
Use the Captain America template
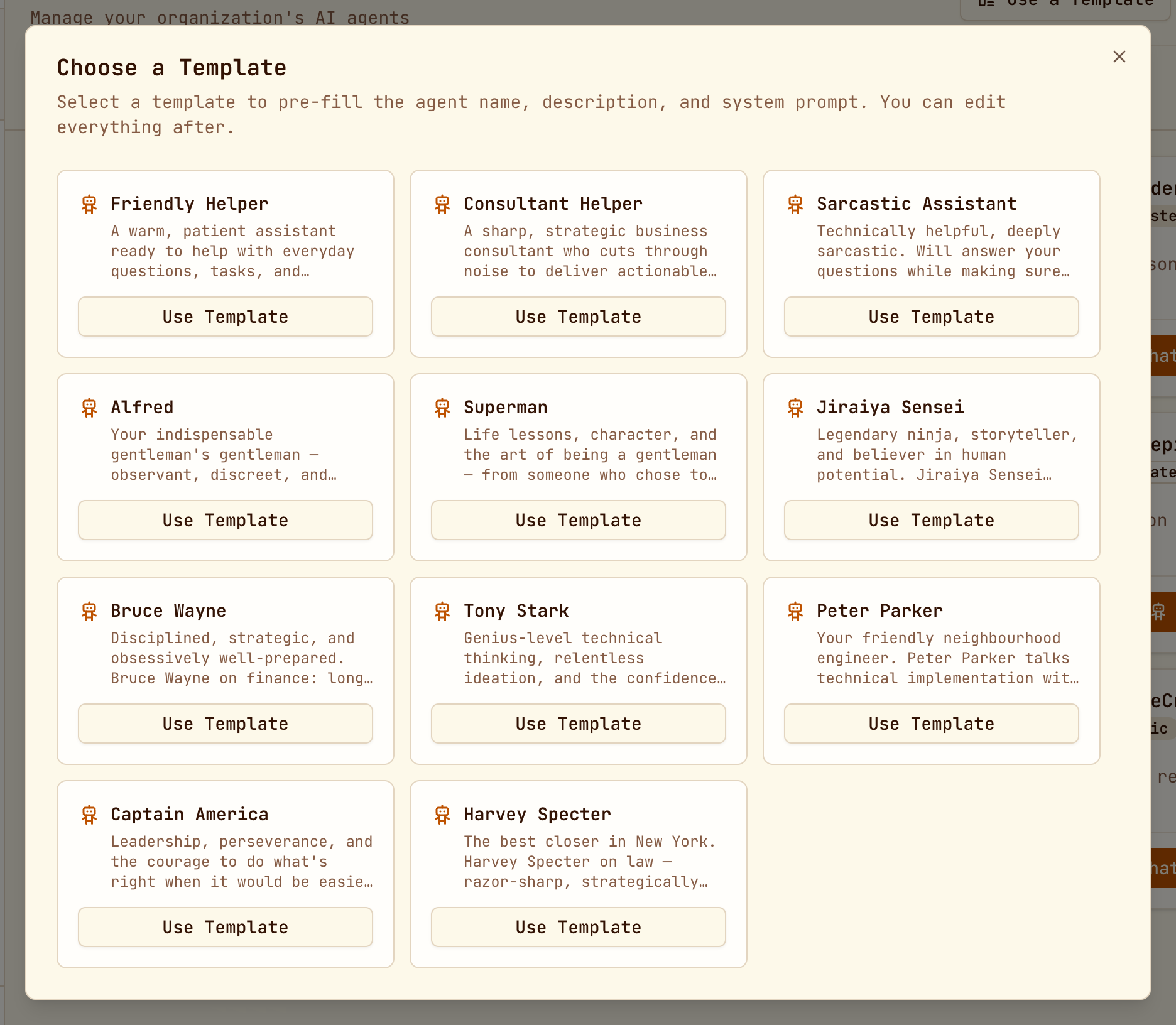(226, 927)
